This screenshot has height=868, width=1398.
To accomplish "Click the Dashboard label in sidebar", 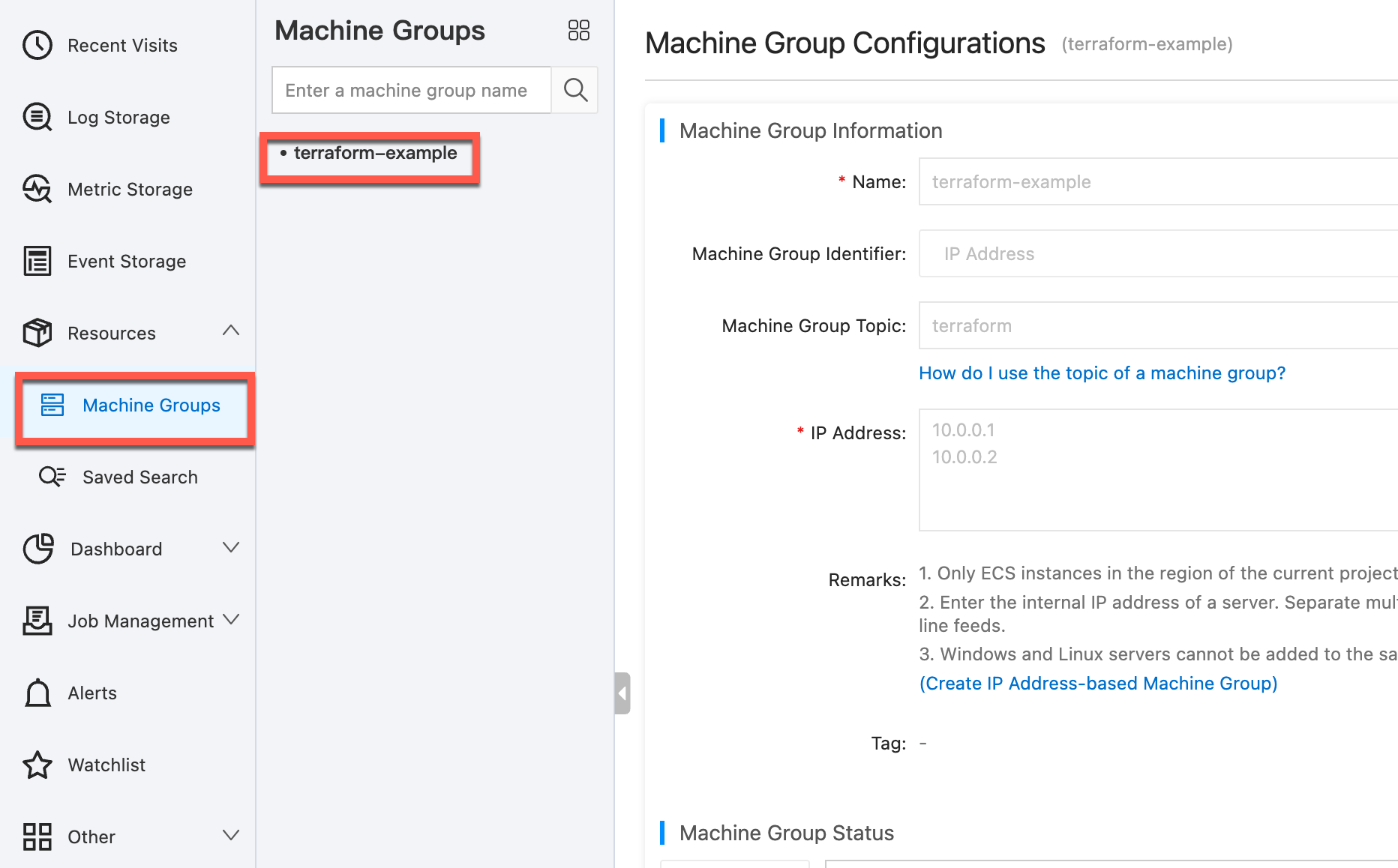I will coord(116,549).
